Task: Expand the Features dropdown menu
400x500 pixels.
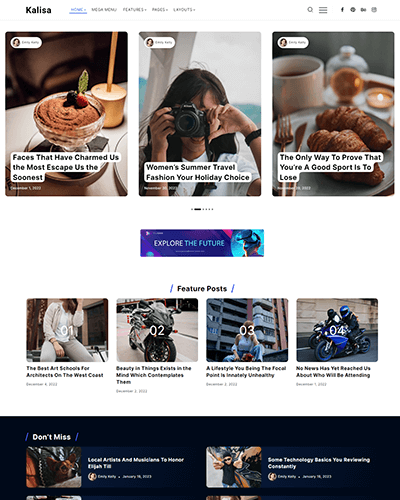Action: [135, 10]
